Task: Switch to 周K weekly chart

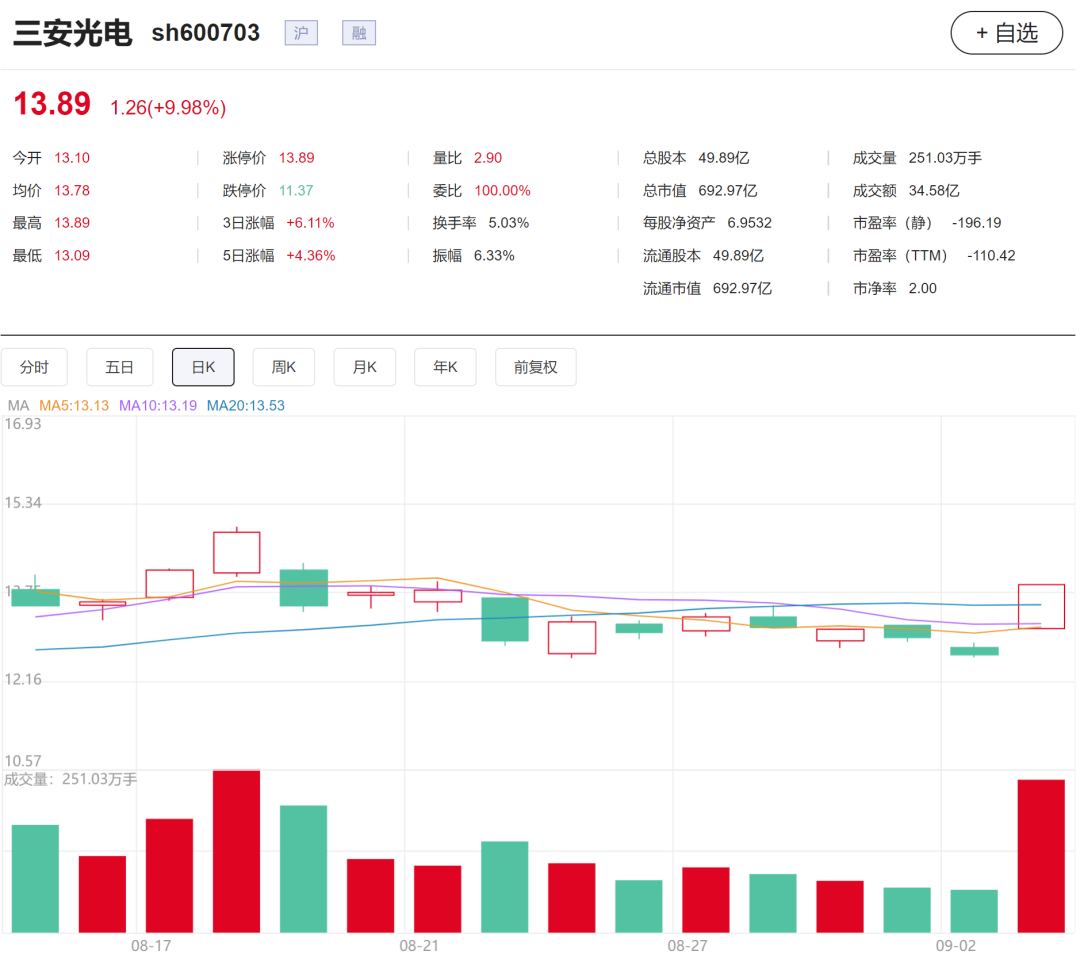Action: pos(284,367)
